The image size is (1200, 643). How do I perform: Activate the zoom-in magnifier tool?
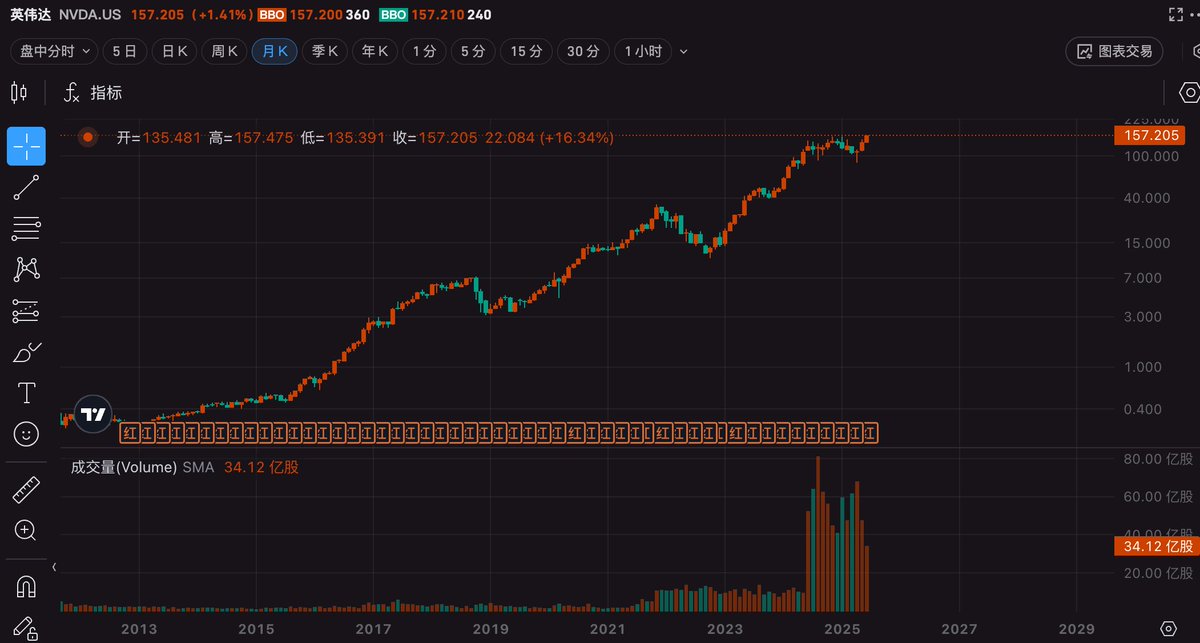[x=26, y=530]
